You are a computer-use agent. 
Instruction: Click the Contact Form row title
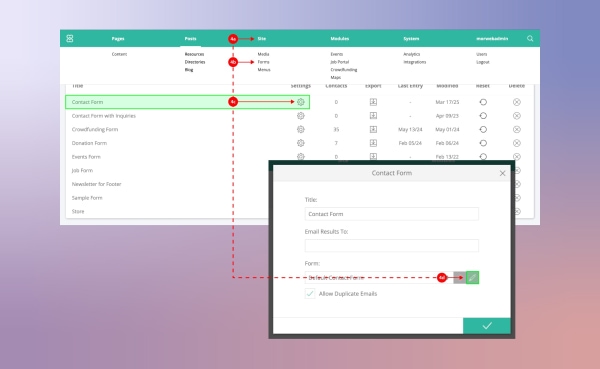pos(87,102)
